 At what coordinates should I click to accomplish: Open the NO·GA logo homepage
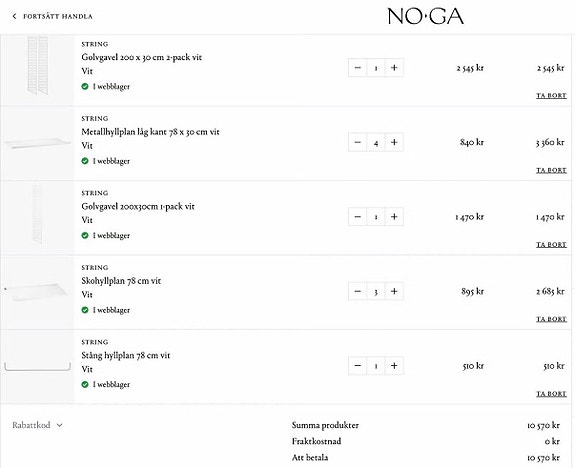coord(425,17)
